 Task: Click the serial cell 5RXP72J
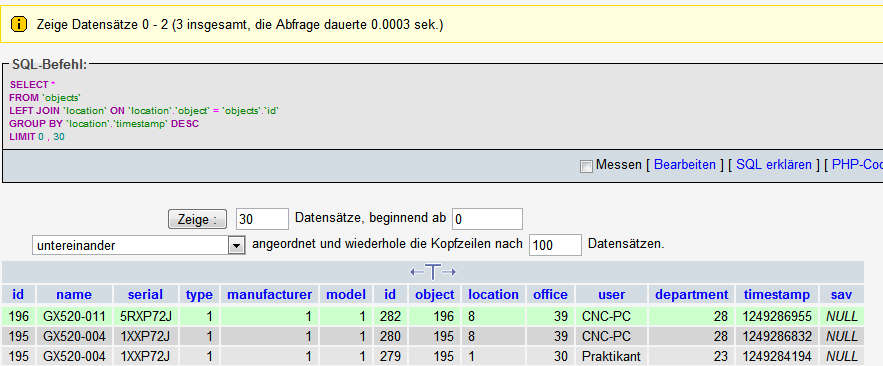pyautogui.click(x=145, y=316)
